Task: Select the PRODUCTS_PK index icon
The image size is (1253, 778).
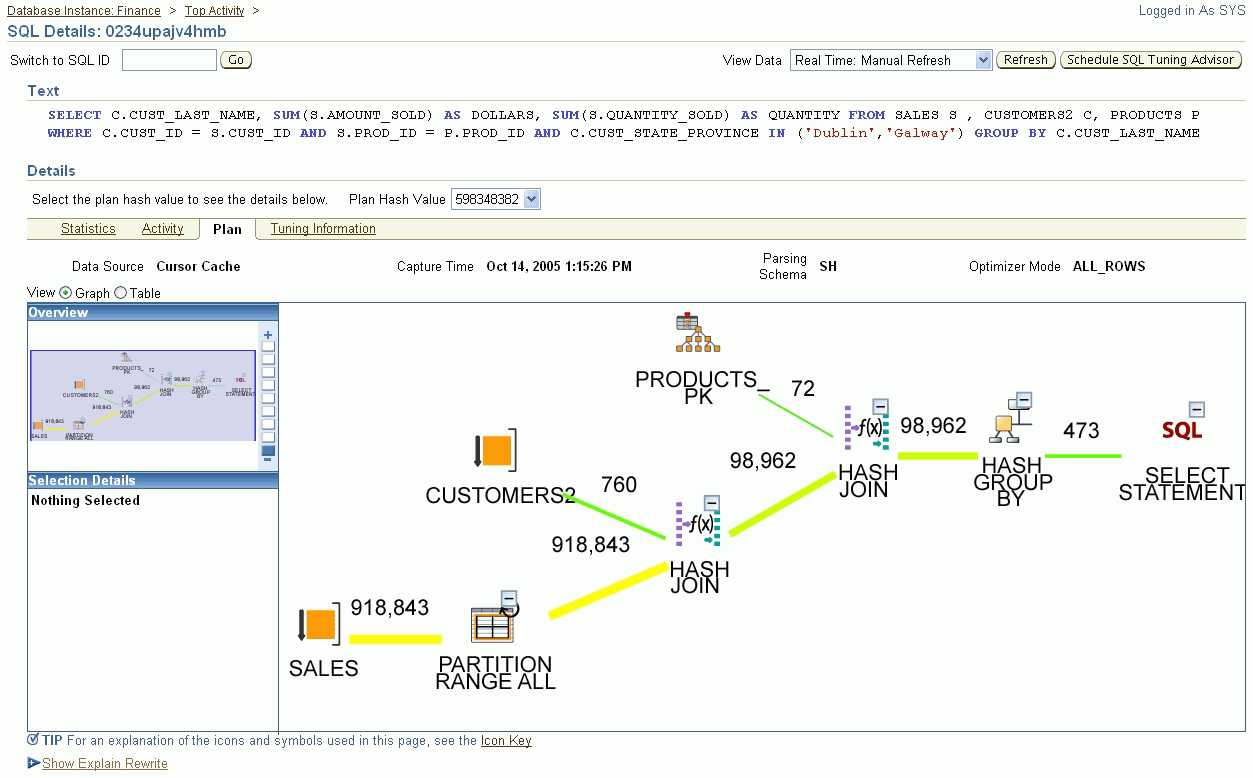Action: [696, 333]
